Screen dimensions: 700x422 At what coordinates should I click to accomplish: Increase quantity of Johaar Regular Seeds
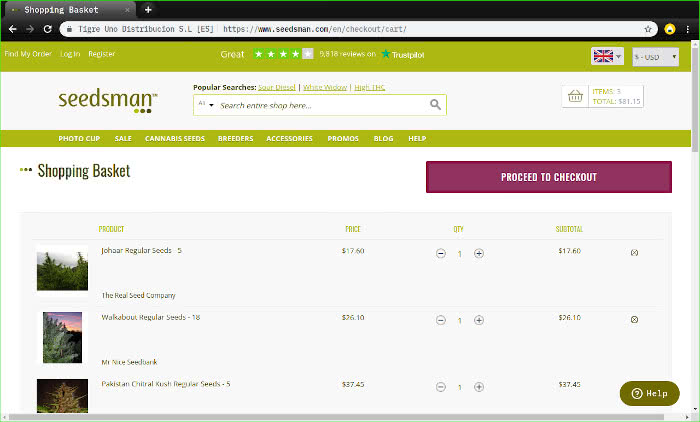[479, 254]
